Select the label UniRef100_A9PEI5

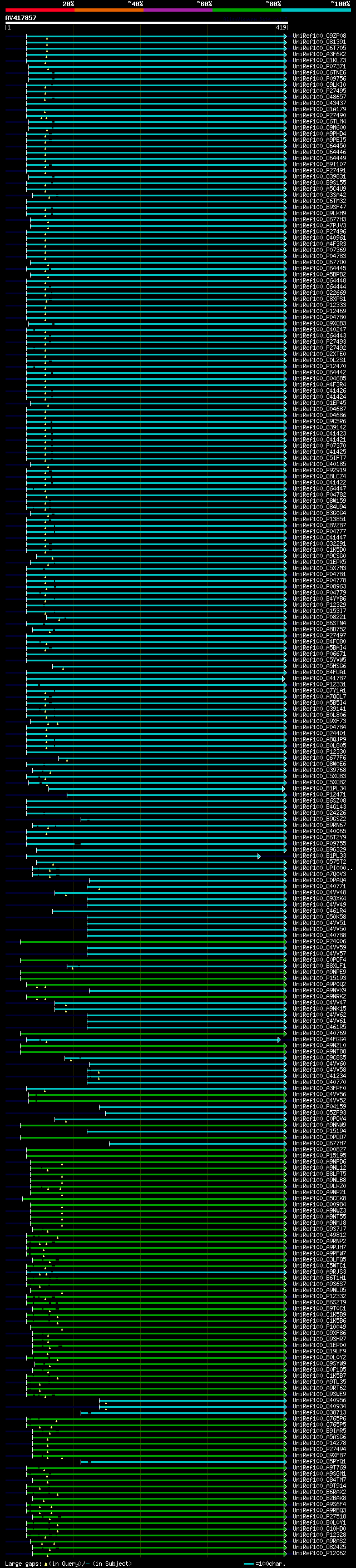tap(319, 140)
